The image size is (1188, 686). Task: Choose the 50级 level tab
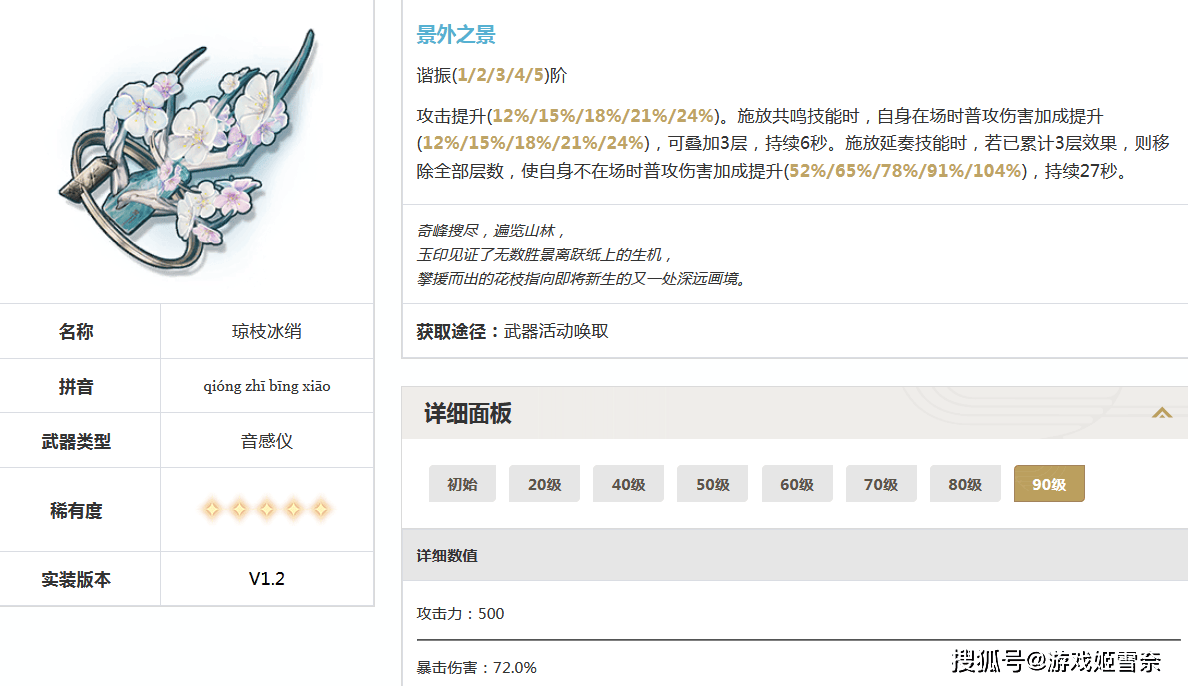[712, 484]
